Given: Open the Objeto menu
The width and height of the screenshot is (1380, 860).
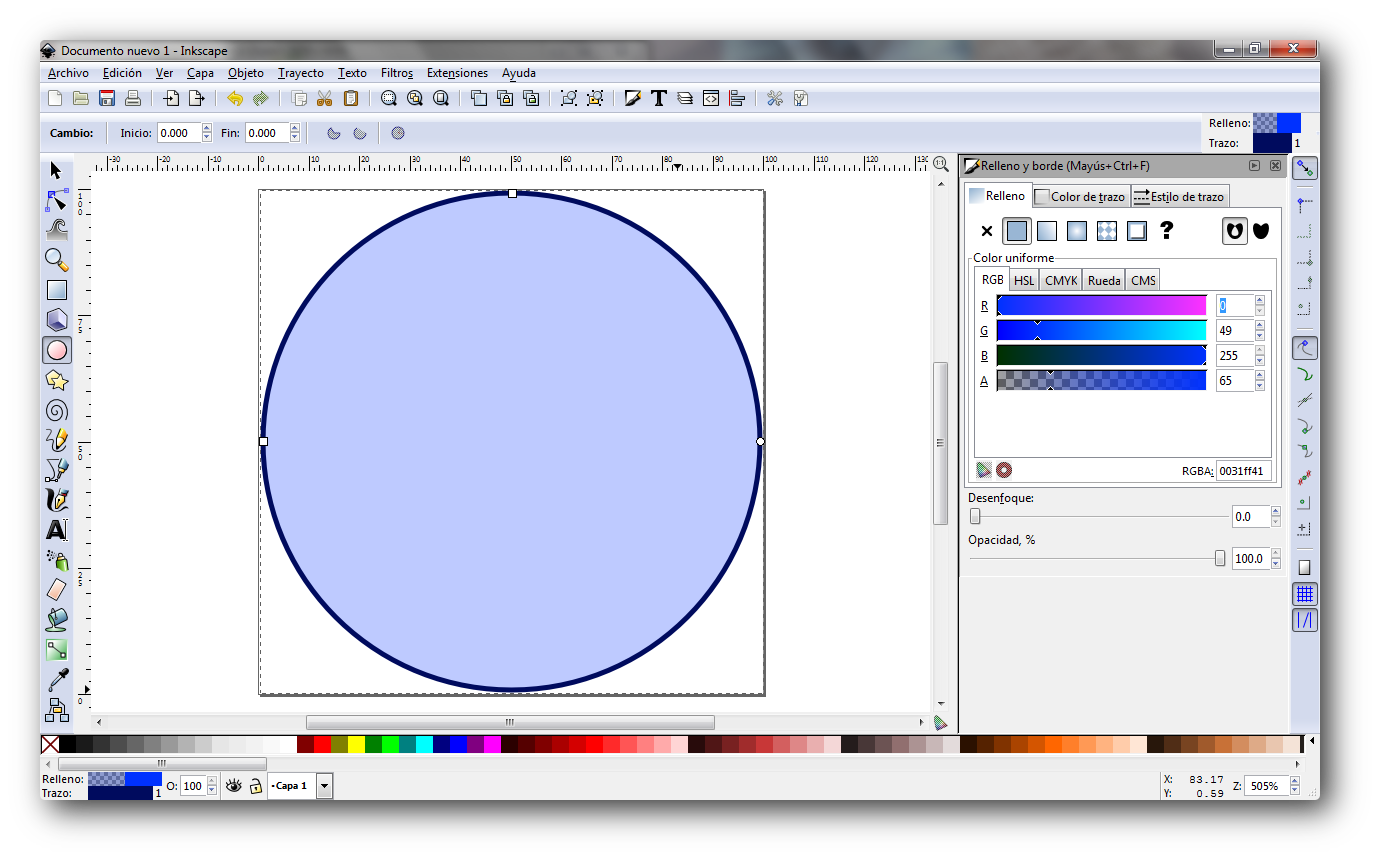Looking at the screenshot, I should click(x=246, y=73).
